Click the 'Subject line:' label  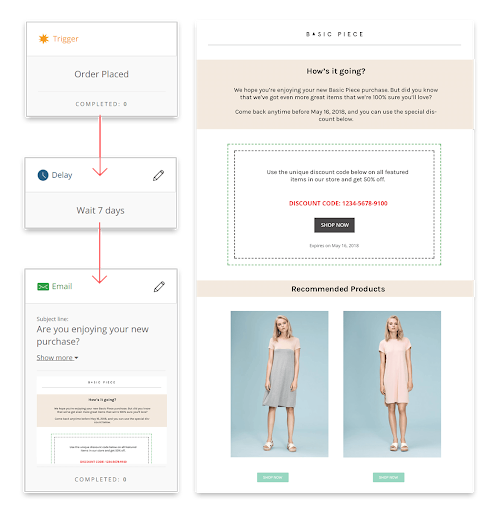(52, 319)
